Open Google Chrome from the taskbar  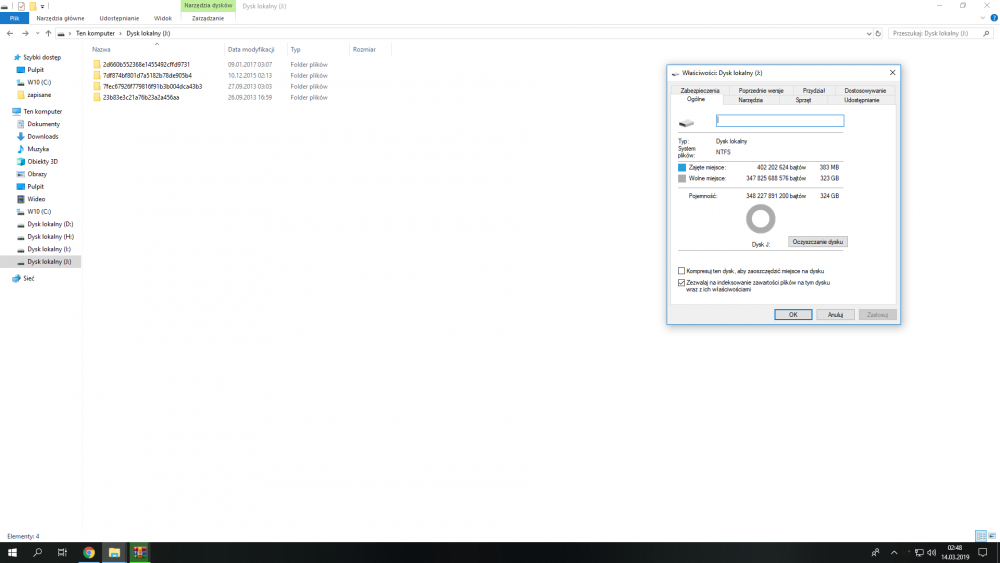(88, 552)
